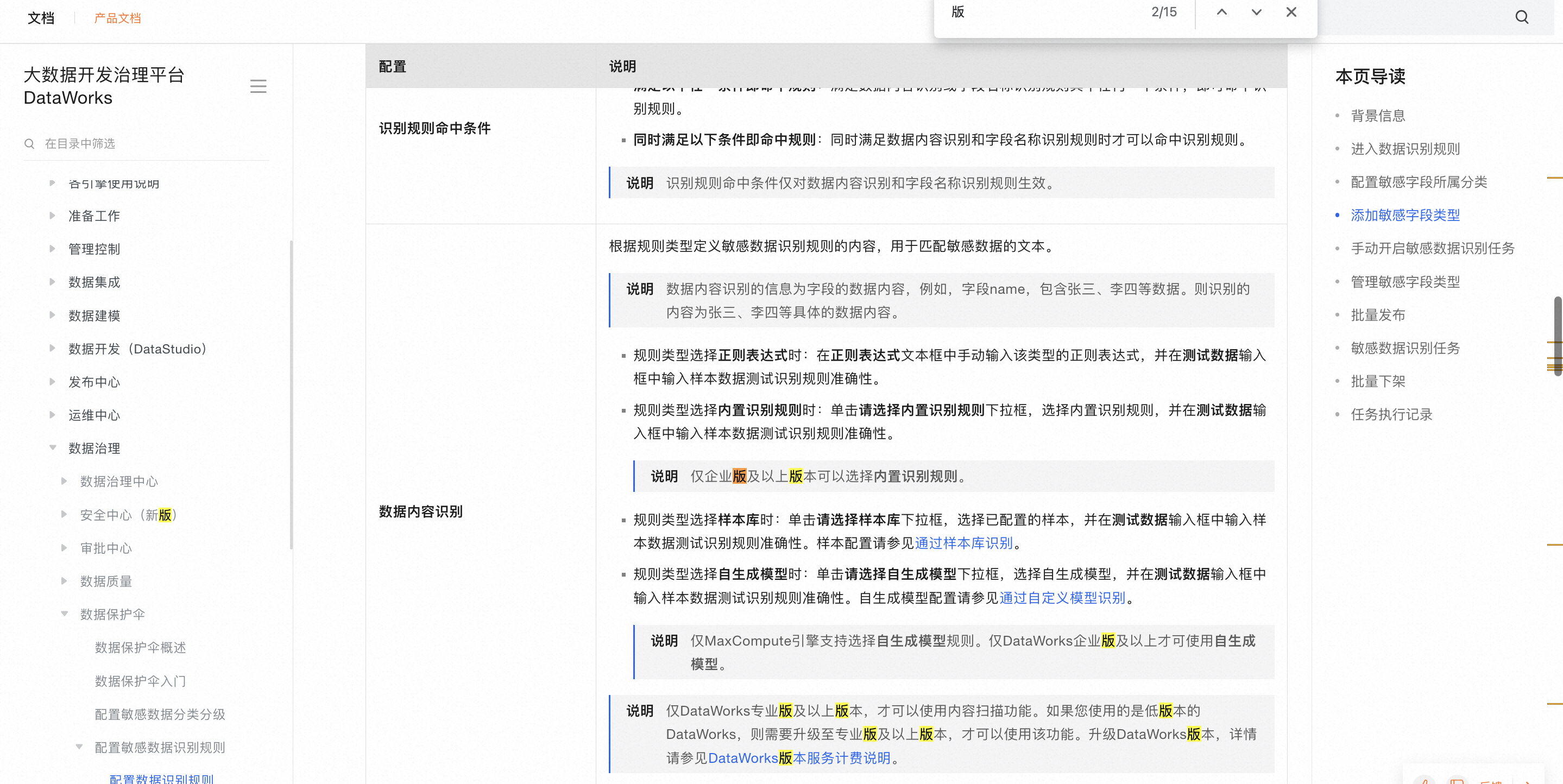Click the 大数据开发治理平台 DataWorks title
Screen dimensions: 1563x784
pyautogui.click(x=104, y=86)
